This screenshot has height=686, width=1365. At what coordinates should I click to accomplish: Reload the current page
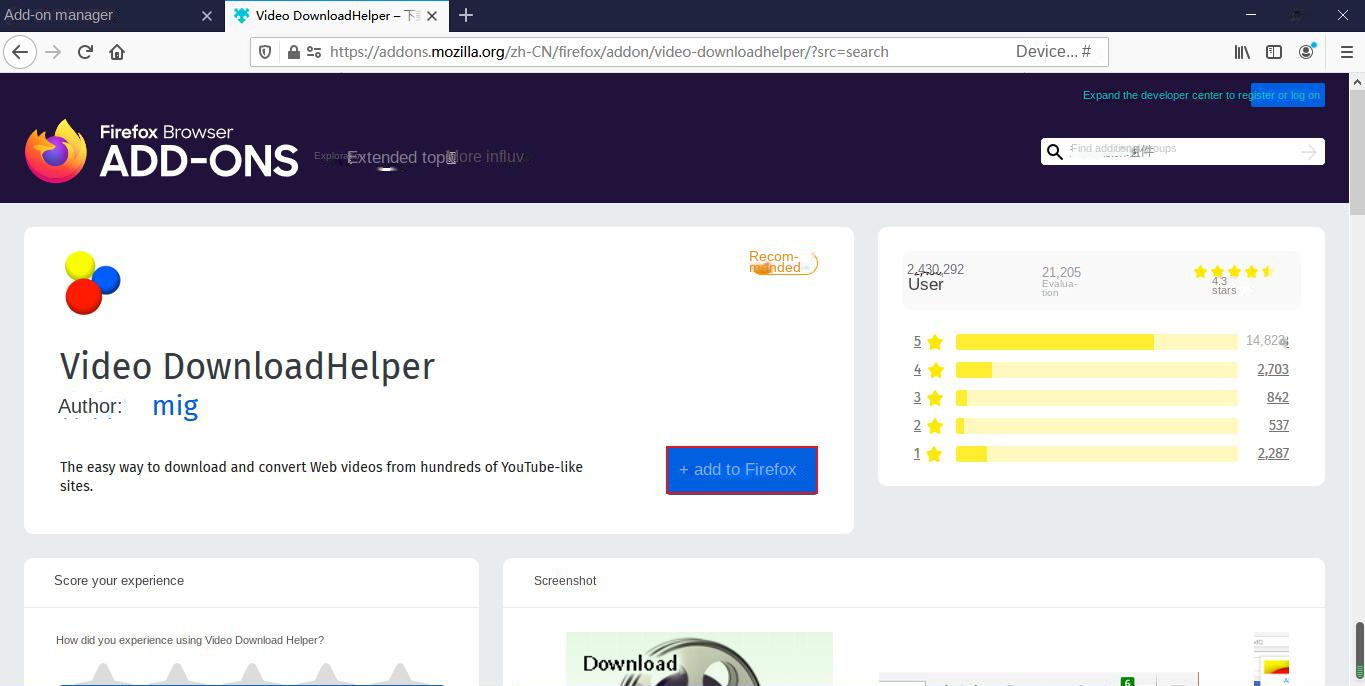[85, 51]
